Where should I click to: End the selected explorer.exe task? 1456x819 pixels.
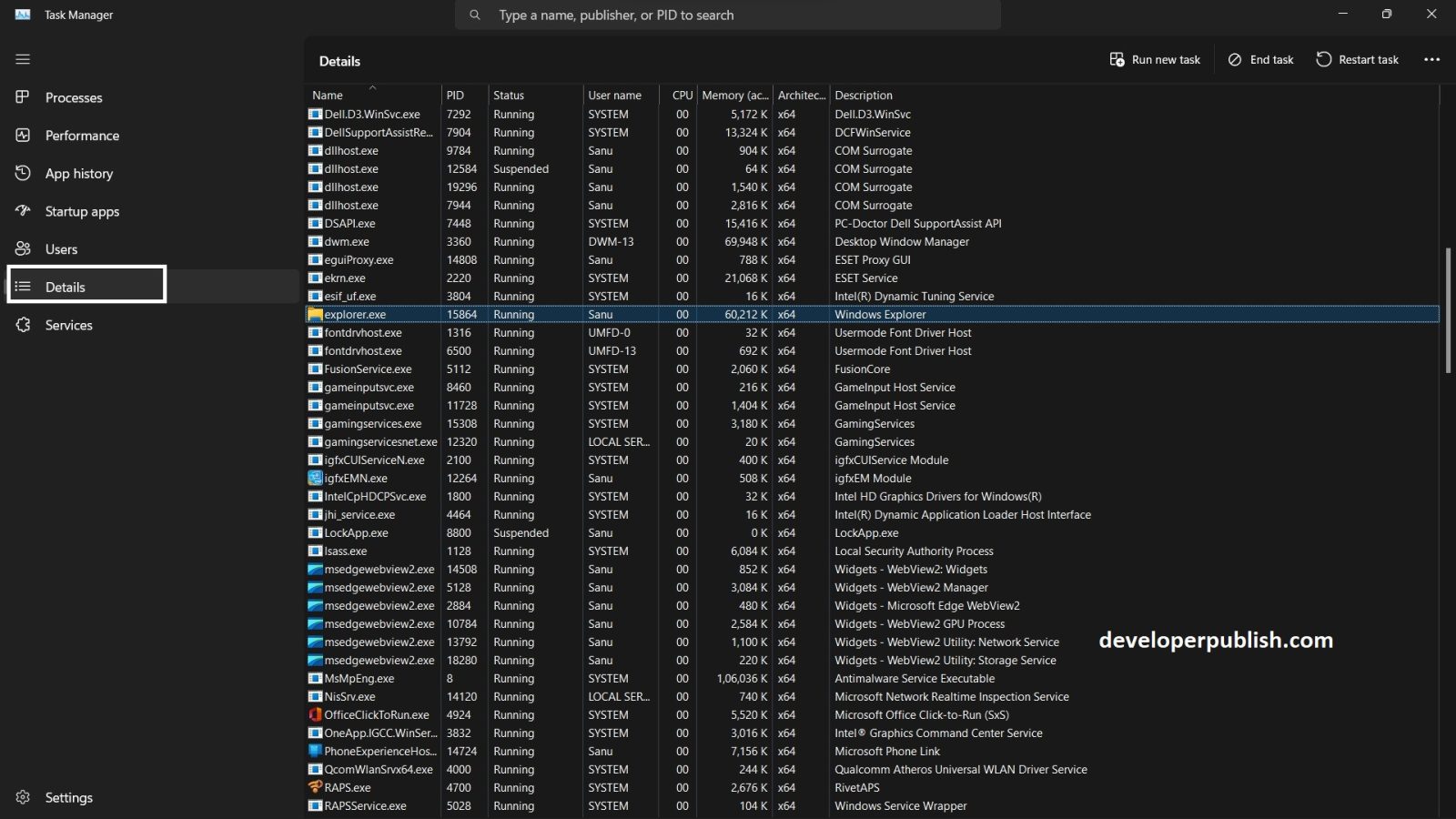1259,59
